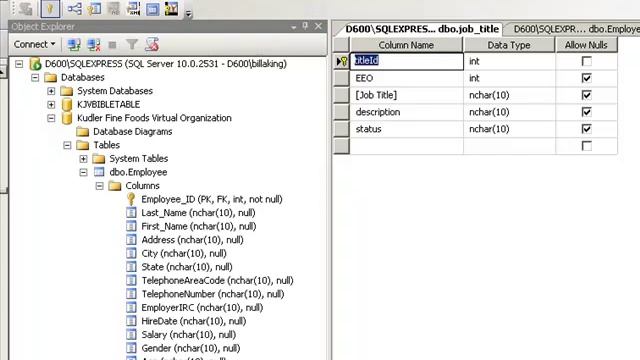Click the Kudler Fine Foods database cylinder icon
The image size is (640, 360).
coord(67,118)
